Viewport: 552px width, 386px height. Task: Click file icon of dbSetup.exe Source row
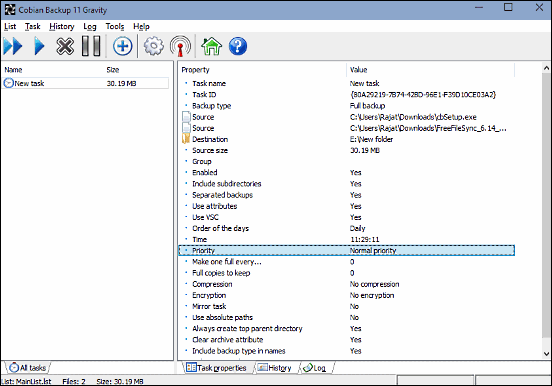[186, 117]
